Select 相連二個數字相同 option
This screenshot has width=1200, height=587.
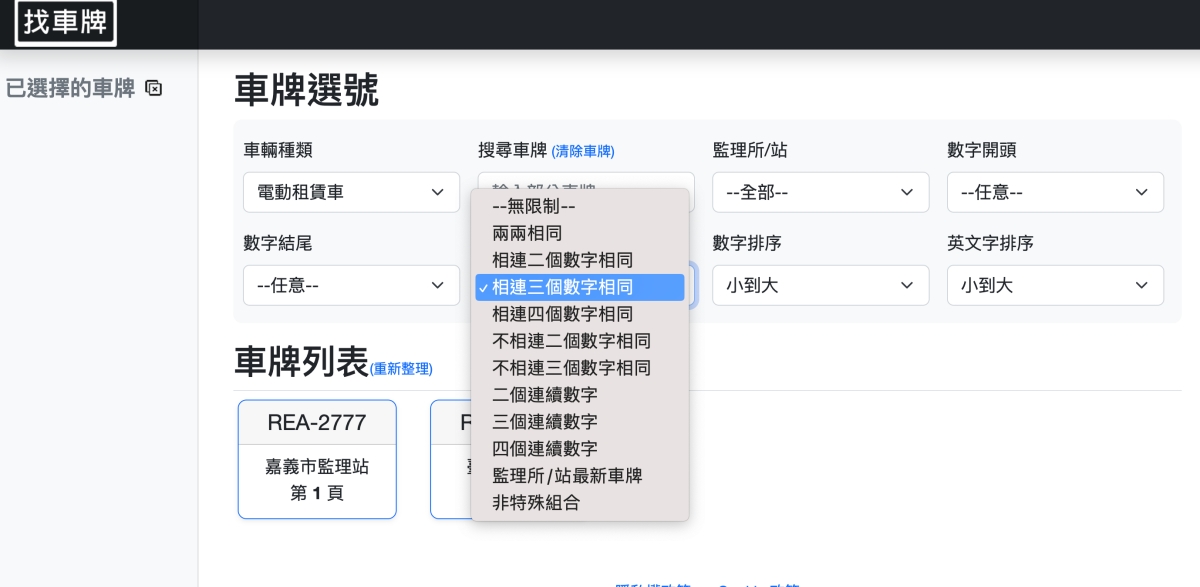(x=562, y=260)
